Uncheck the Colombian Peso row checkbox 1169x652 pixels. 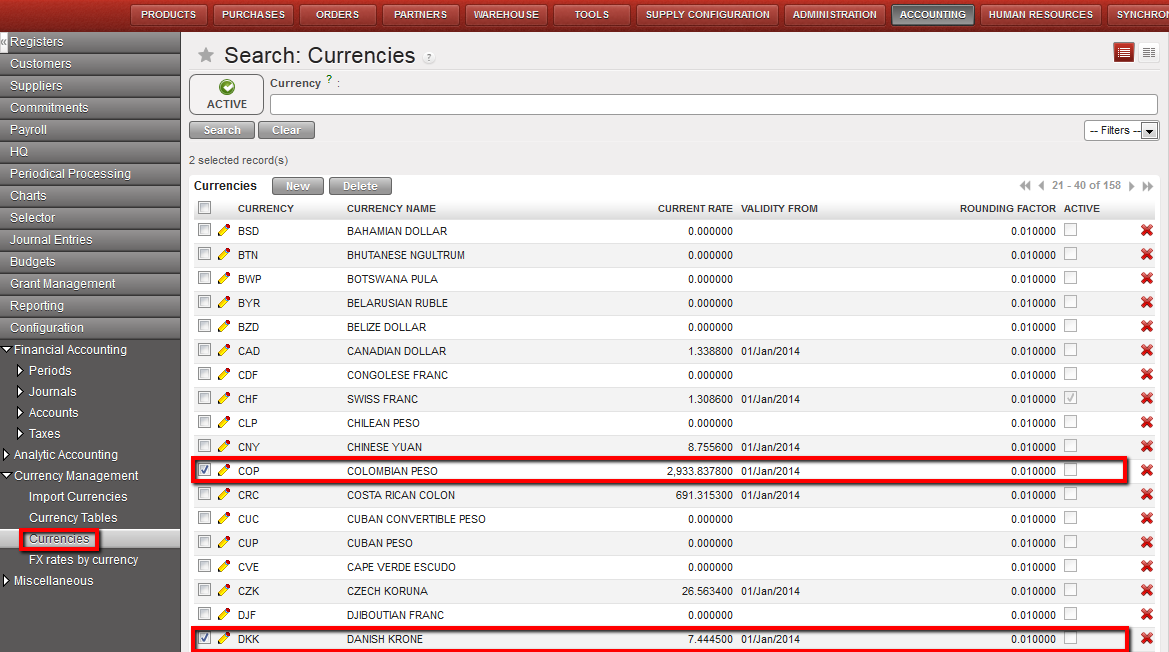pos(205,470)
